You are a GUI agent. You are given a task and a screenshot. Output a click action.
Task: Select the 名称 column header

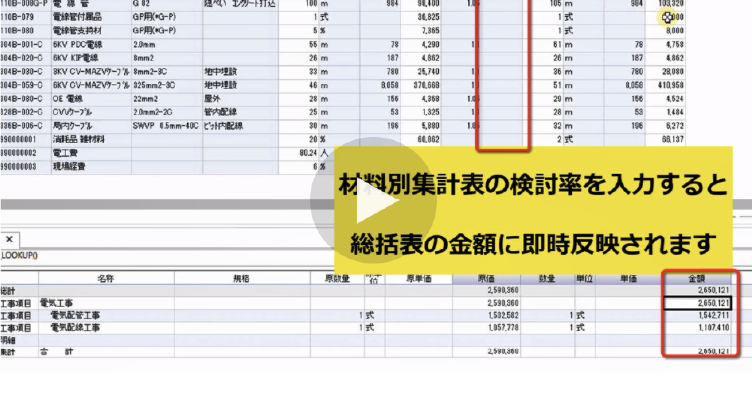click(106, 279)
